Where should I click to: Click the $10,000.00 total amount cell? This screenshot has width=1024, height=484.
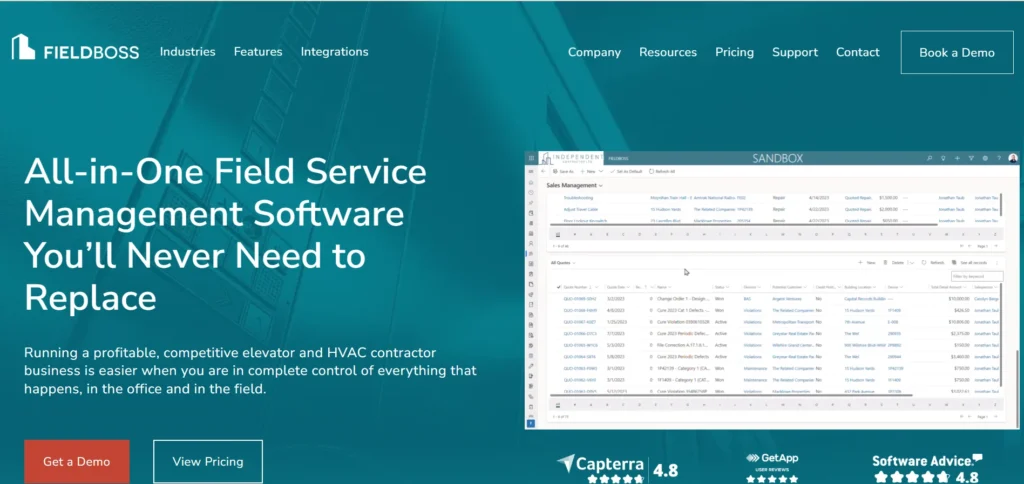pos(959,298)
